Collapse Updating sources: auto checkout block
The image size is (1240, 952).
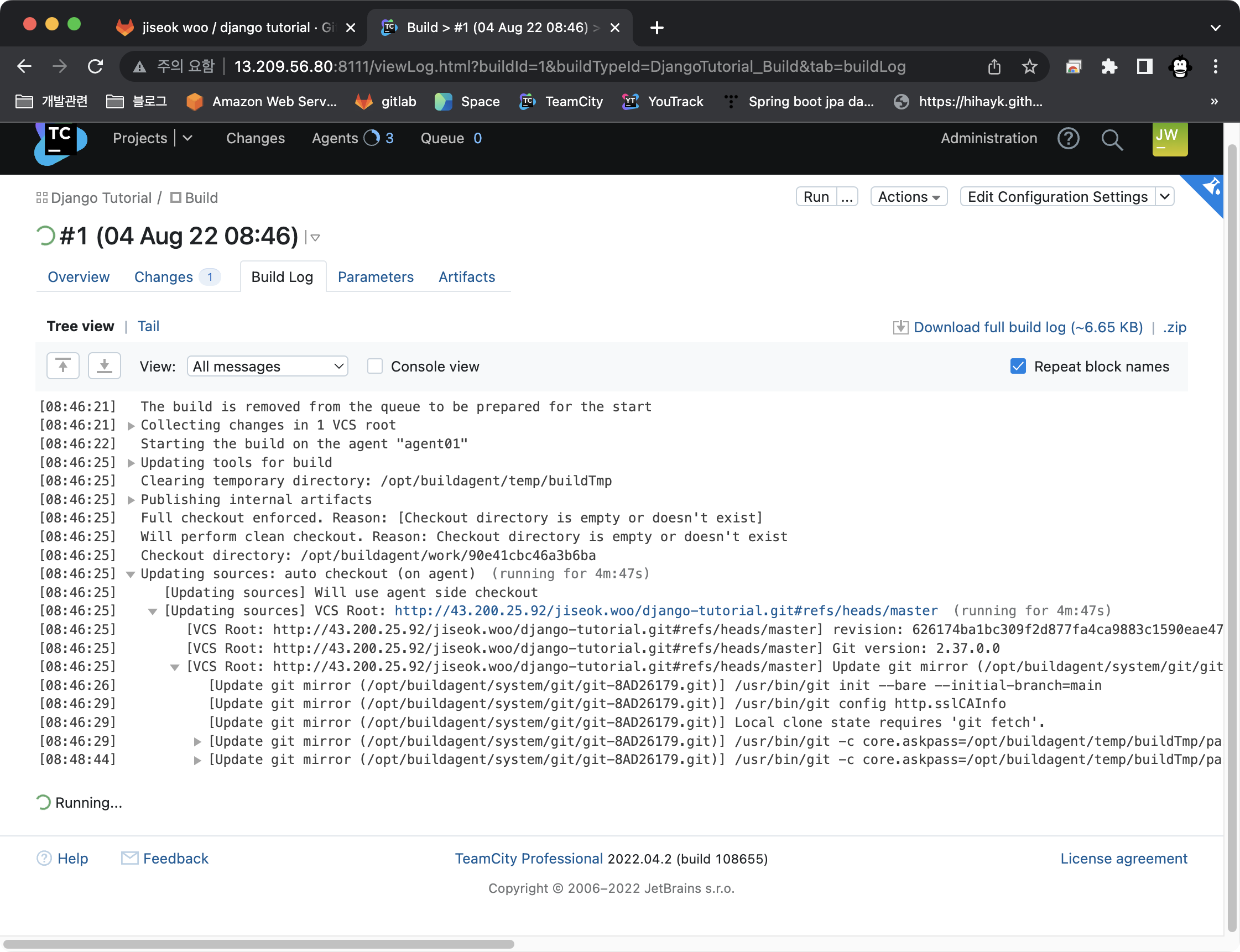[131, 574]
